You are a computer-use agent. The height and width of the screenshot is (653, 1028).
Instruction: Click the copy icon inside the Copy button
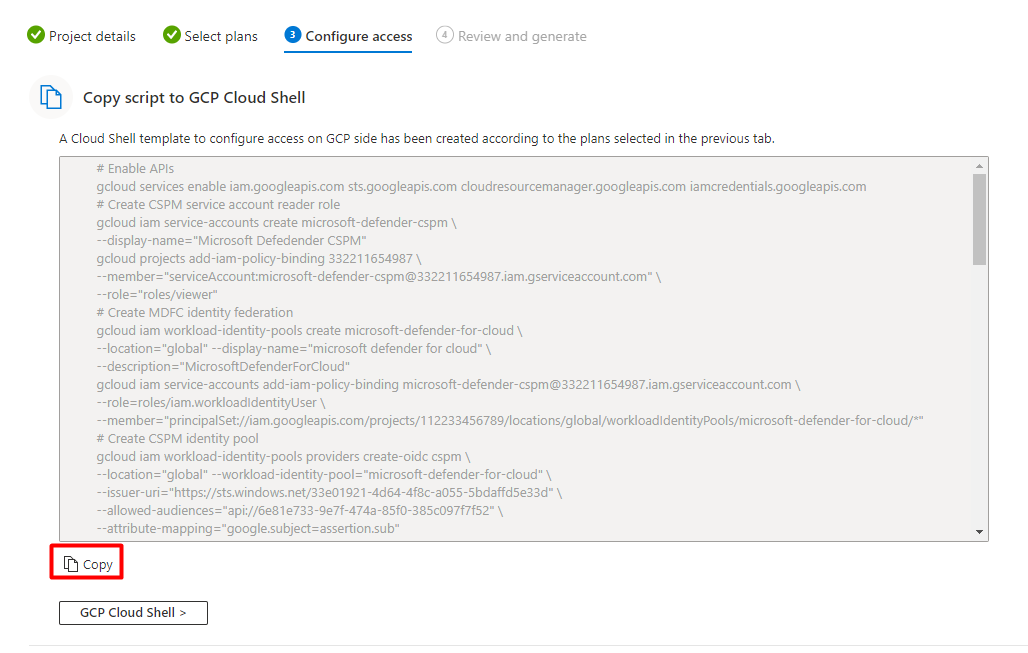point(68,561)
